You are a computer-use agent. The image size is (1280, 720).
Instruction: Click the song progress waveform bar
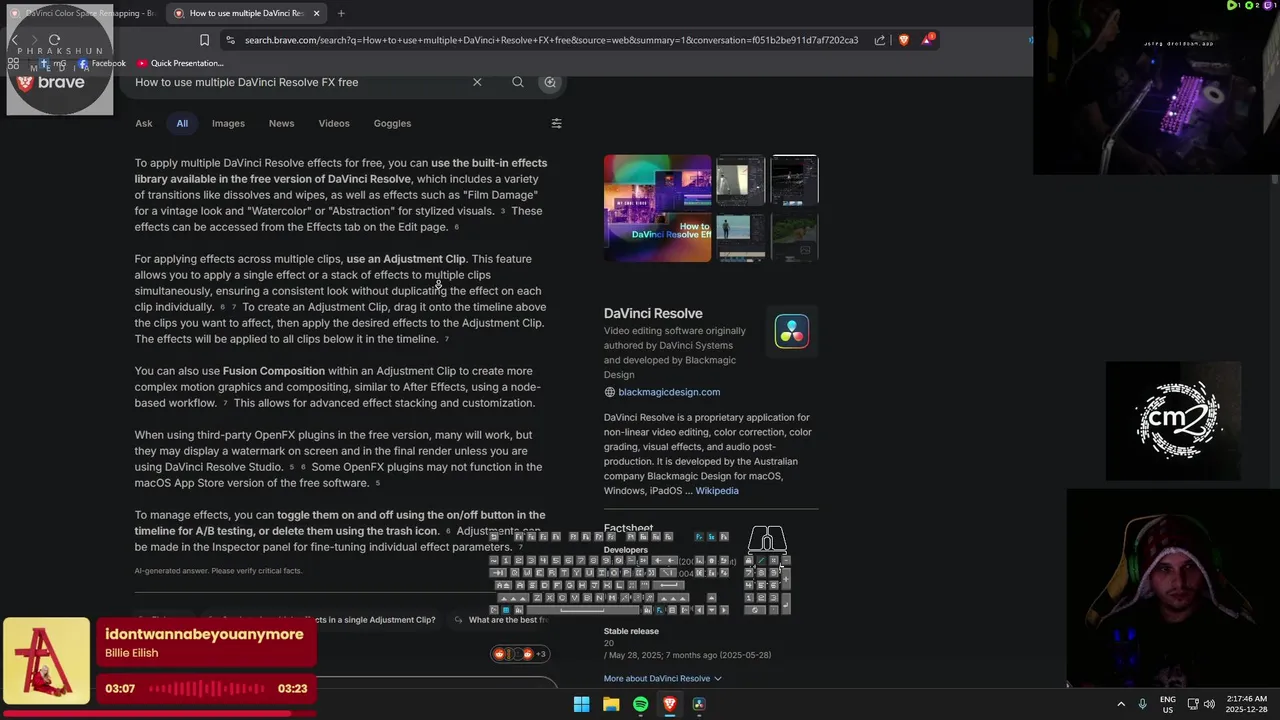(205, 688)
